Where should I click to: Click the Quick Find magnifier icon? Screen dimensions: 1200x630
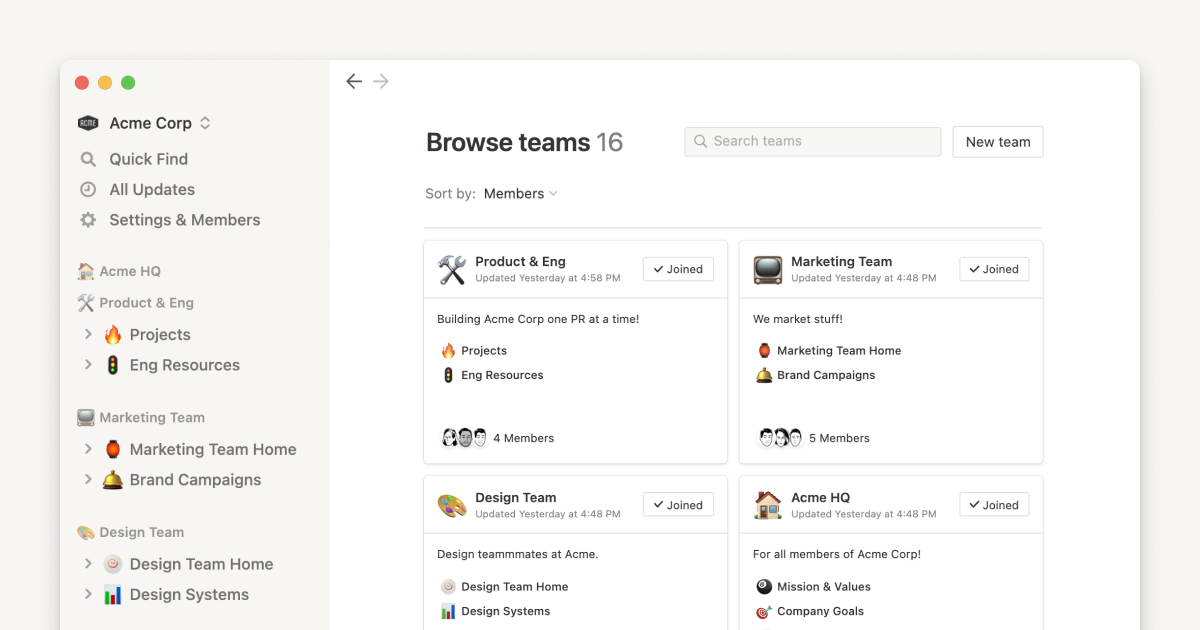(x=88, y=159)
